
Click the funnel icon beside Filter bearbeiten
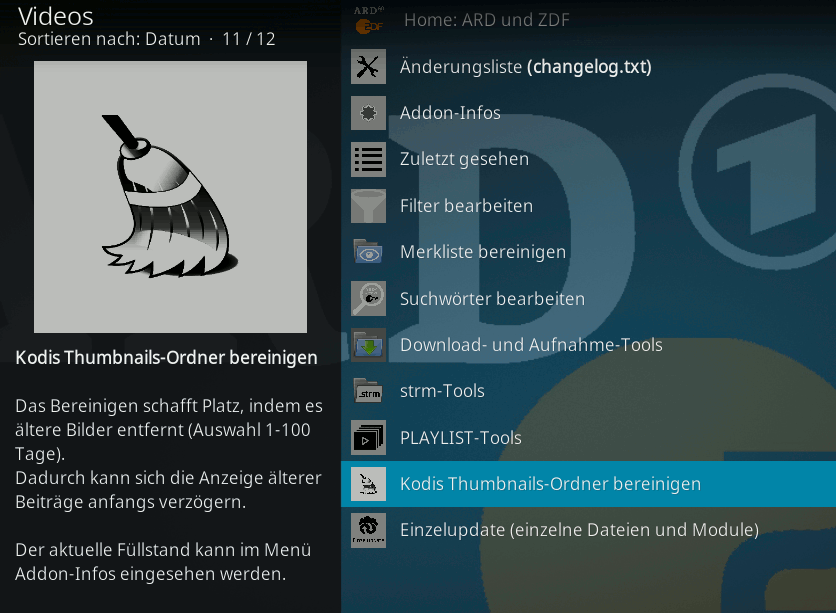click(368, 206)
